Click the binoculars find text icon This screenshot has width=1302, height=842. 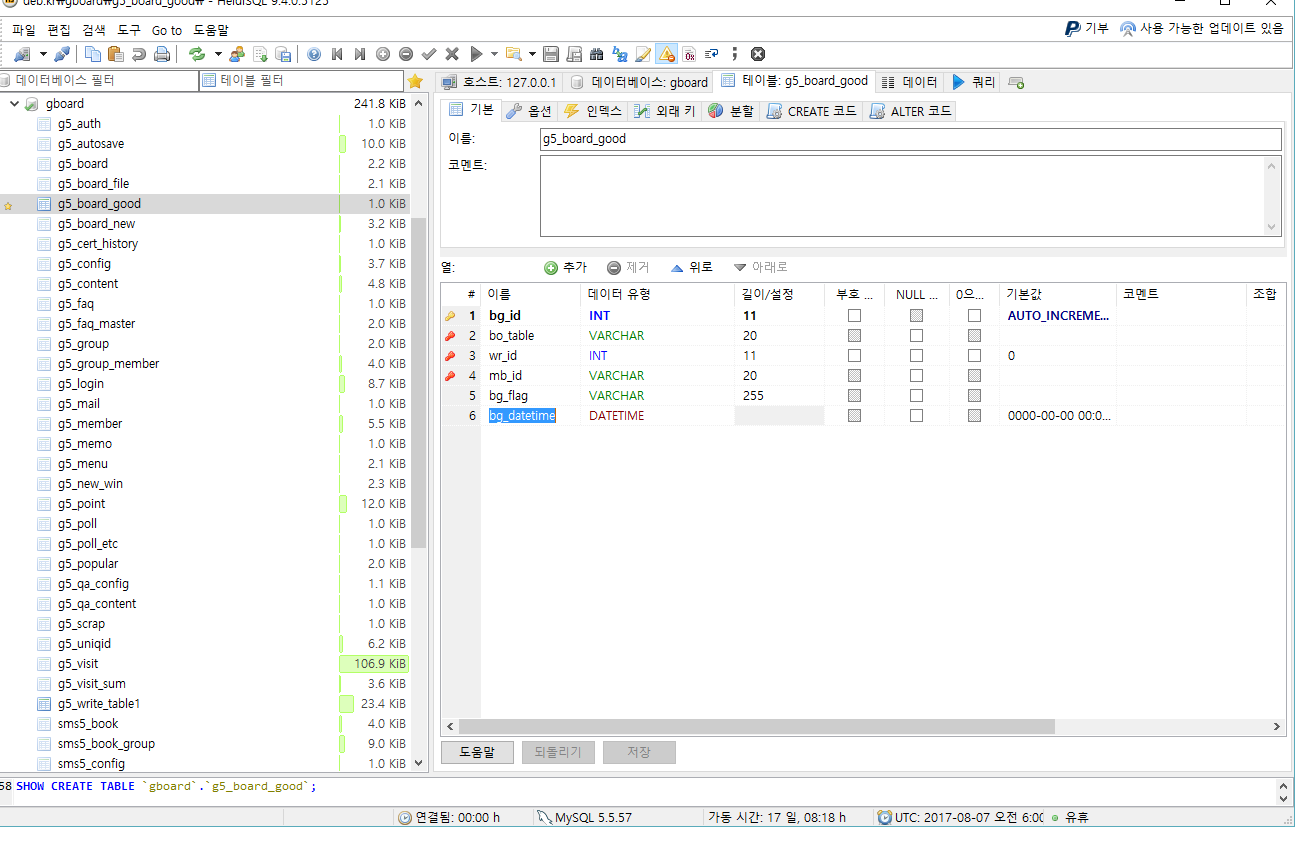[x=597, y=54]
